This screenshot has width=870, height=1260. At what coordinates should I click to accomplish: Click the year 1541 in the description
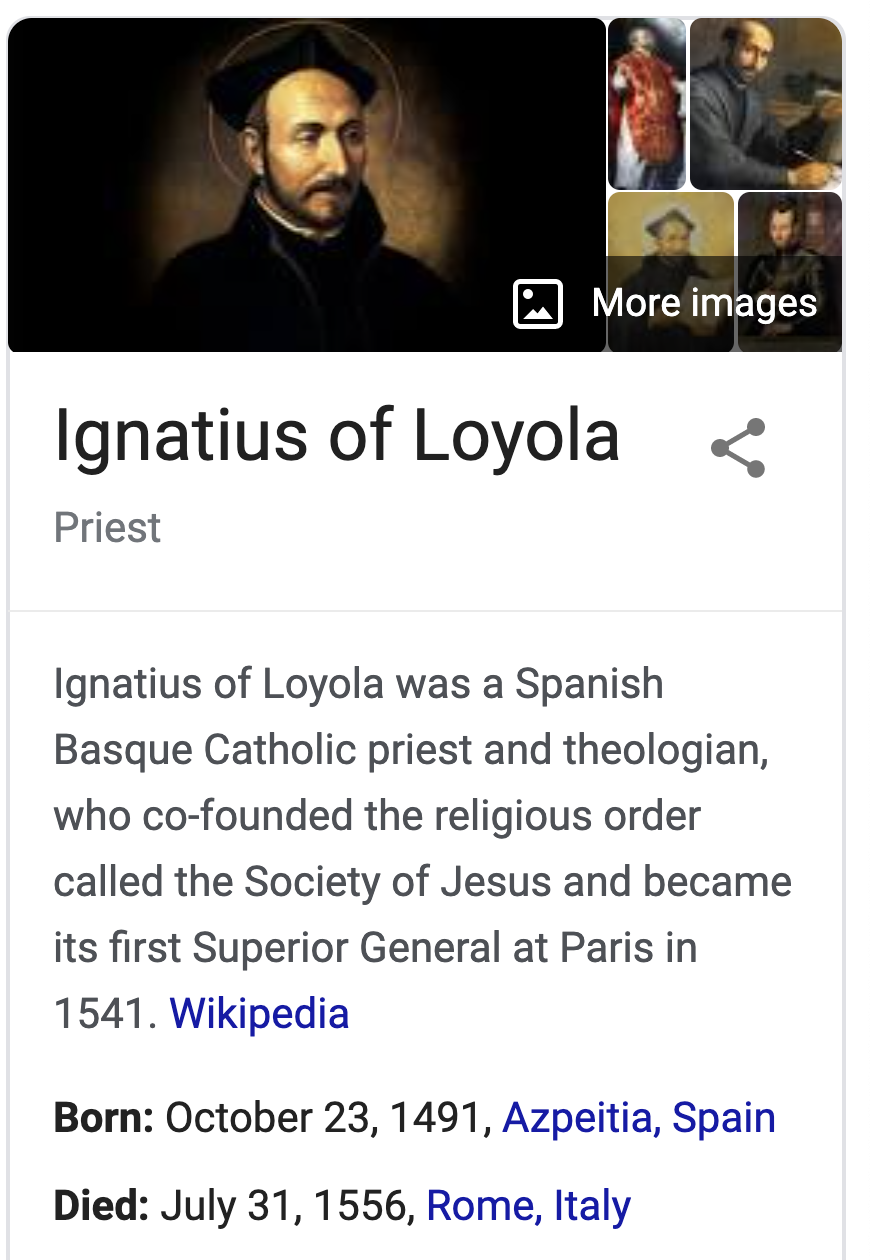coord(100,1013)
